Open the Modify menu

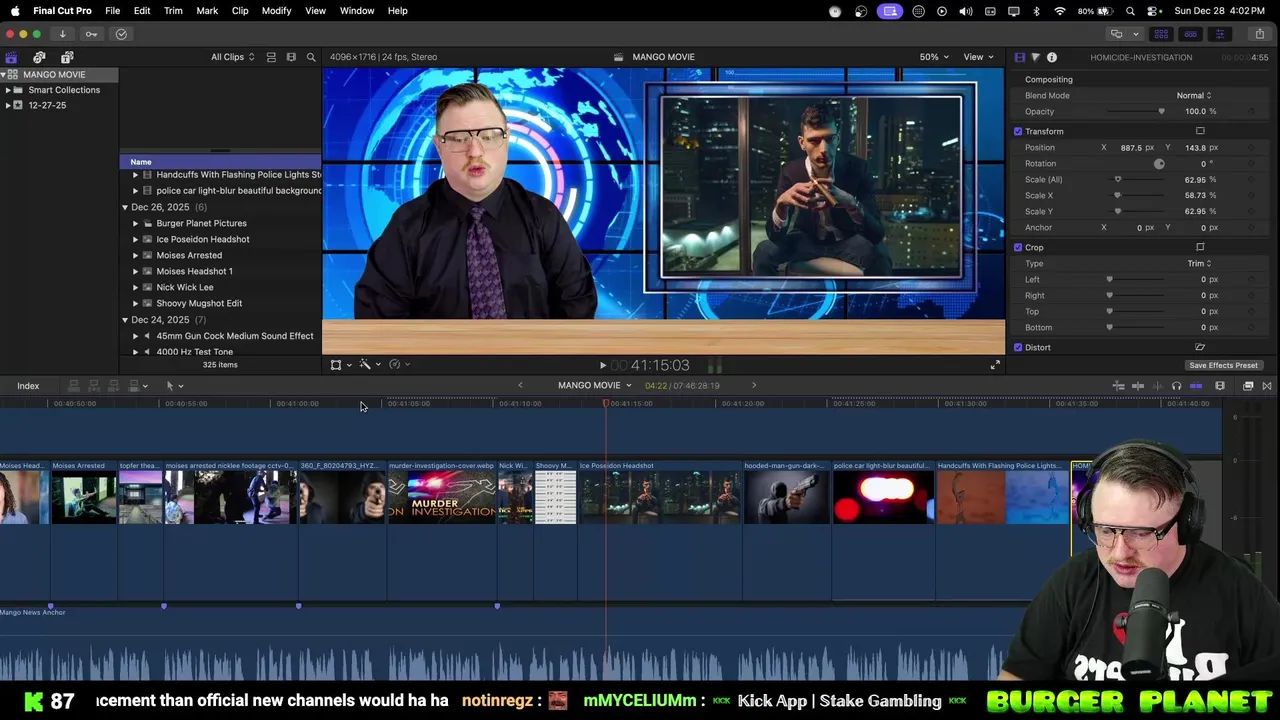coord(276,10)
